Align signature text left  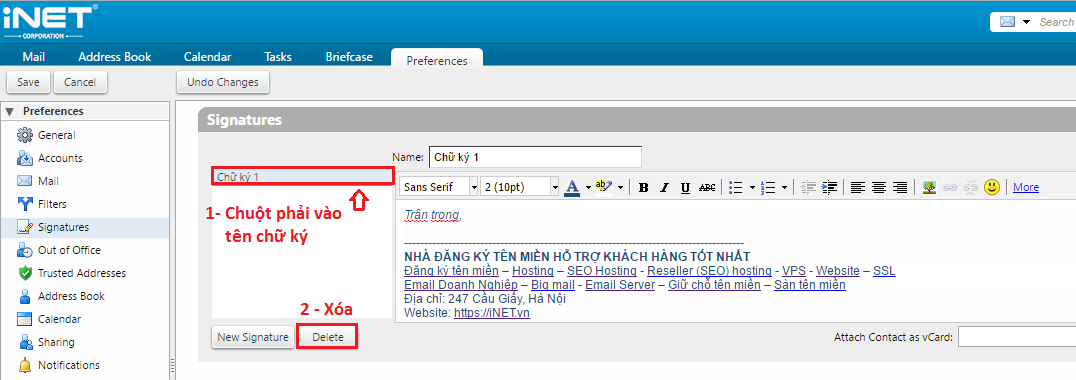(x=857, y=187)
